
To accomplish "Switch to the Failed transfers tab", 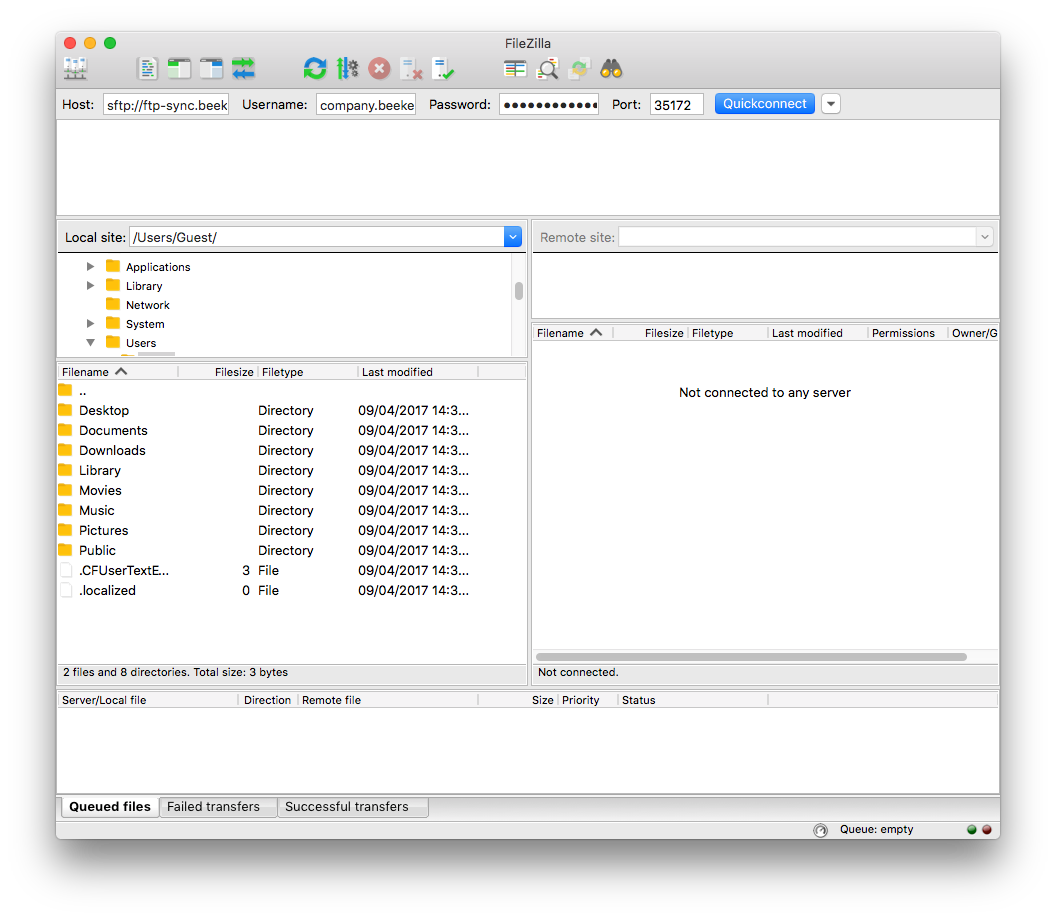I will pos(217,806).
